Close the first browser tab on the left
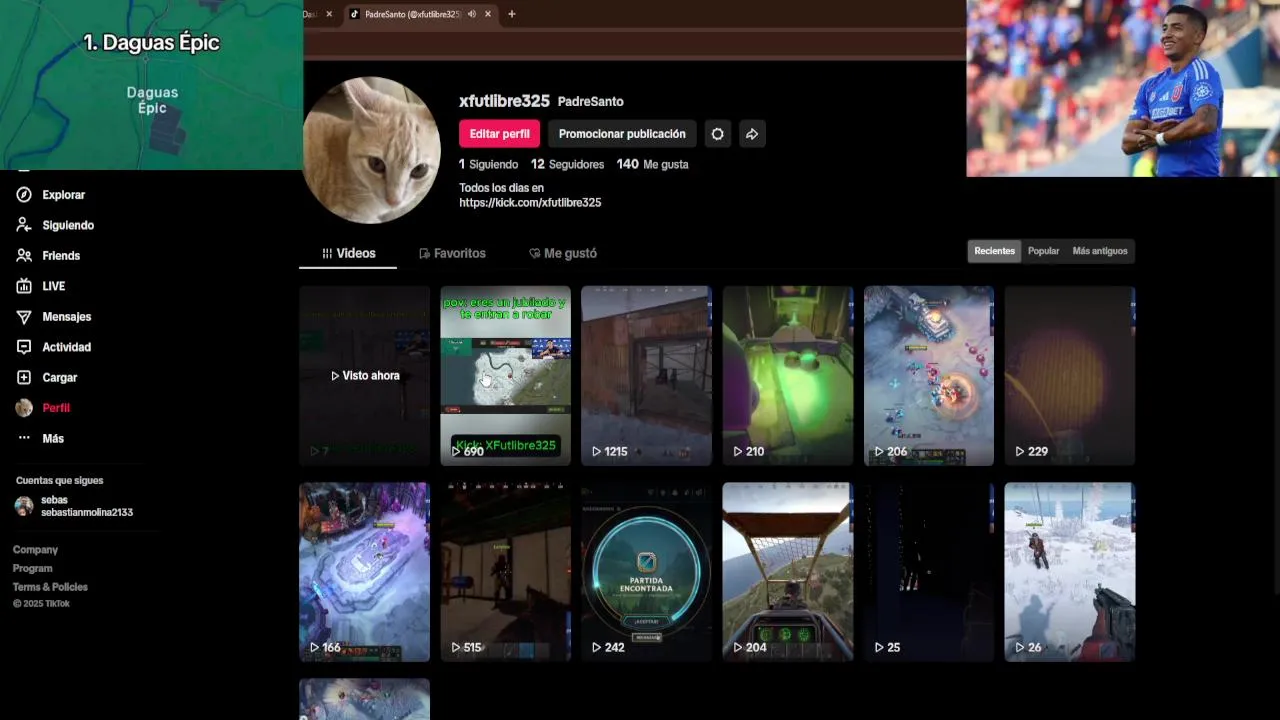 tap(329, 14)
